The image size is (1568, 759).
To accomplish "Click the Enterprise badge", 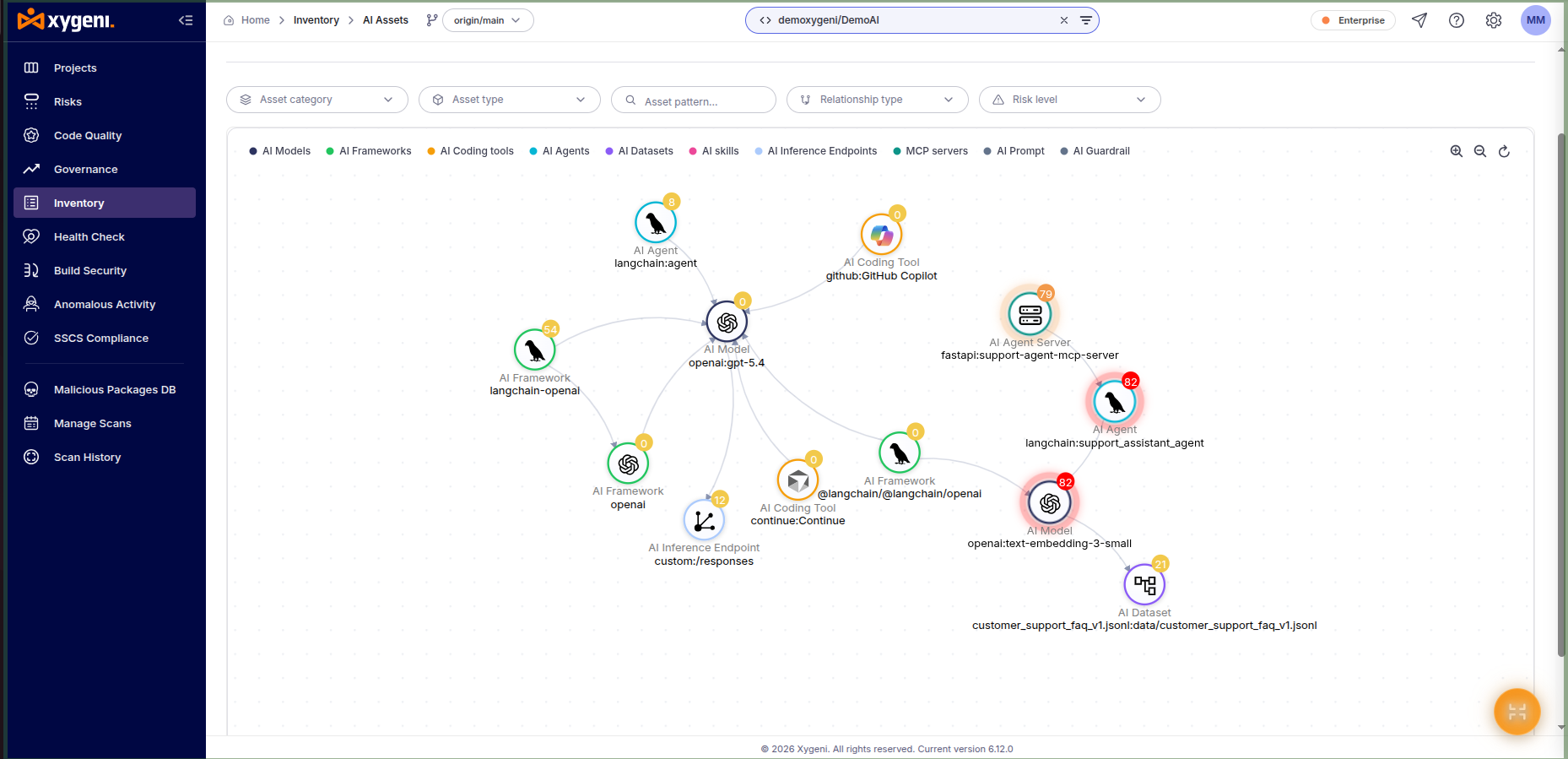I will tap(1353, 20).
